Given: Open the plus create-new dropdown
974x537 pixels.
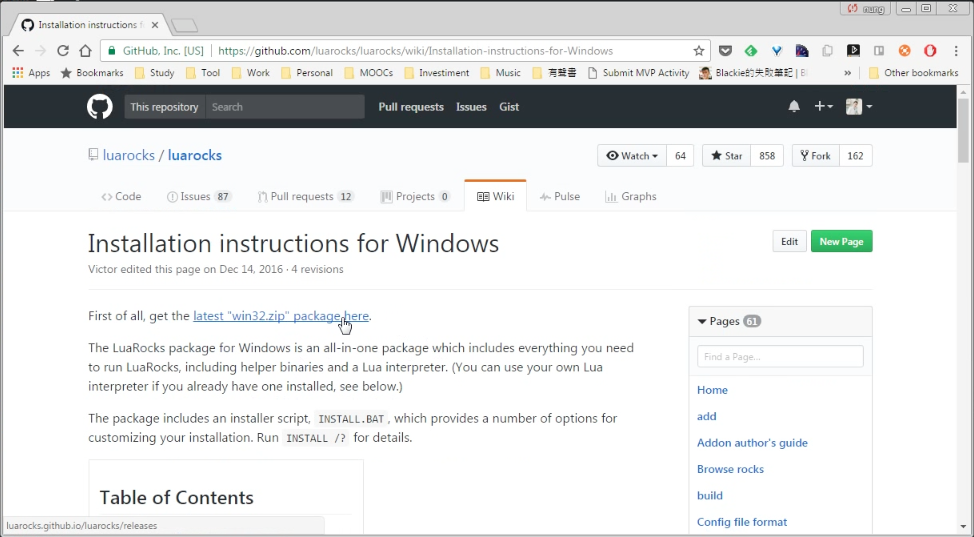Looking at the screenshot, I should pyautogui.click(x=823, y=106).
